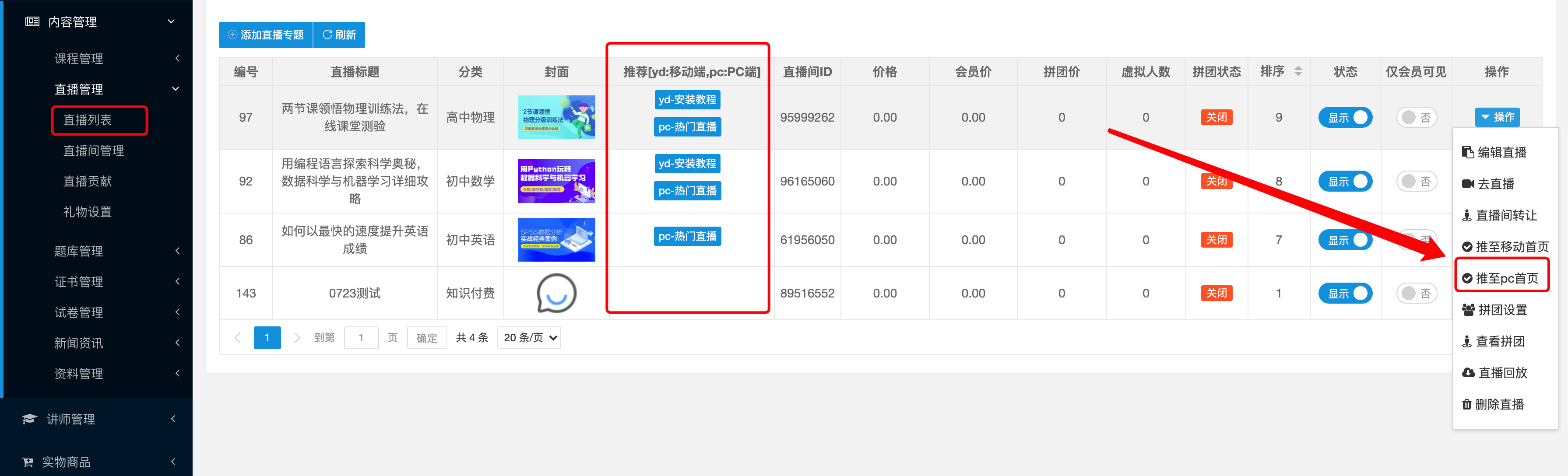
Task: Click title 0723测试
Action: 354,294
